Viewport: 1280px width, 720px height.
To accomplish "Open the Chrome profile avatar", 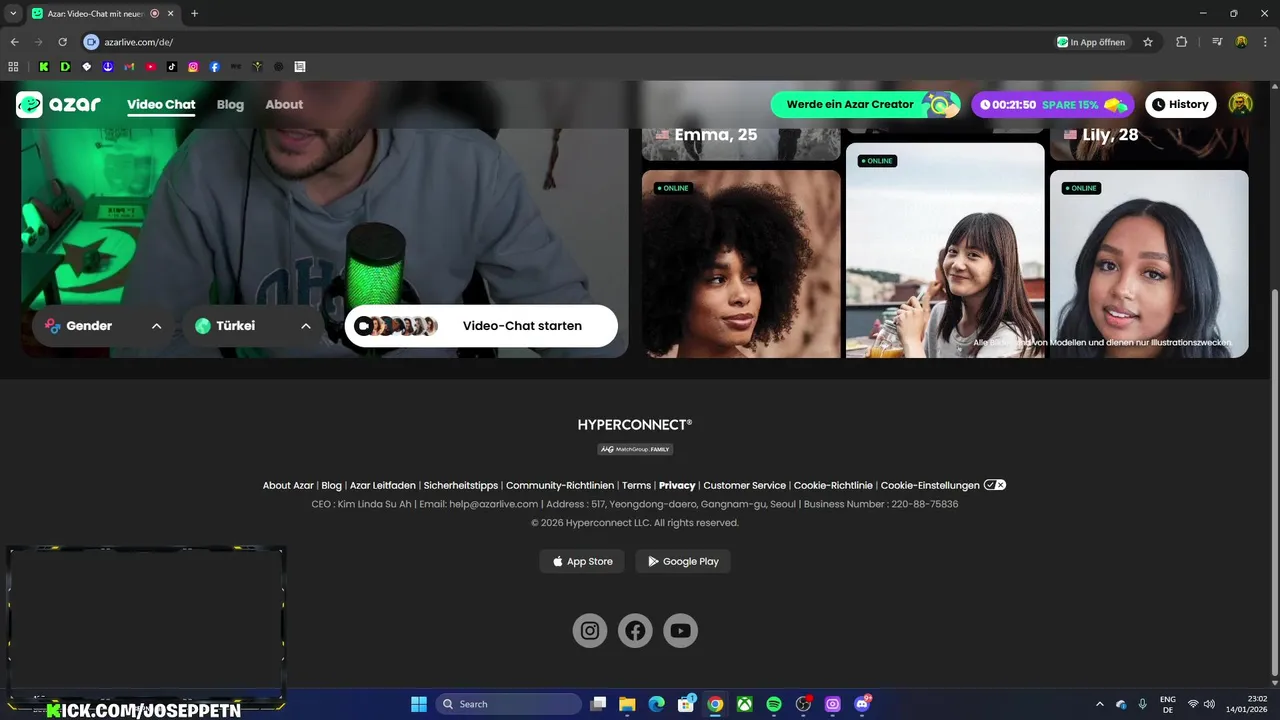I will point(1241,42).
